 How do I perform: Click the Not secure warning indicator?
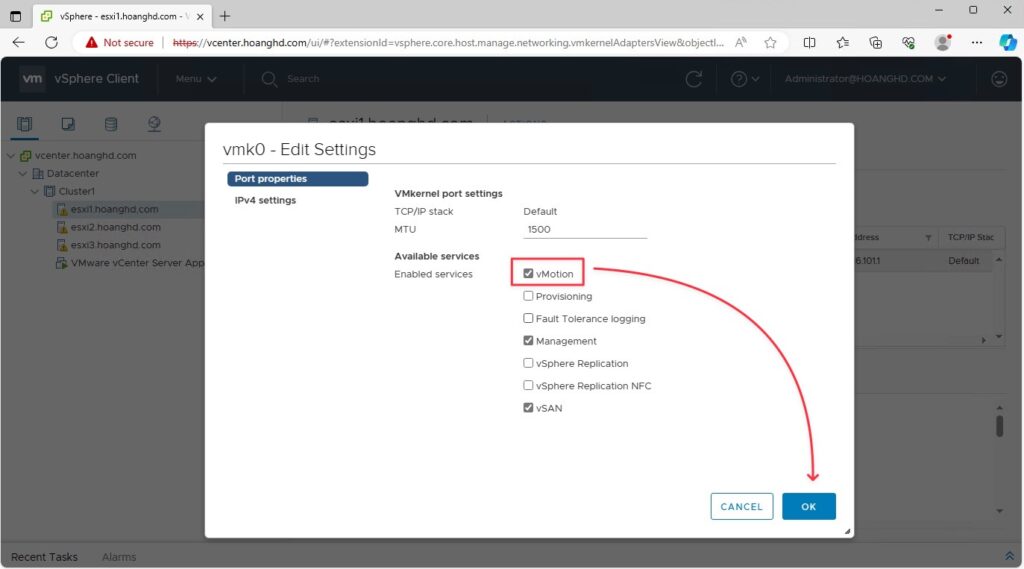120,42
